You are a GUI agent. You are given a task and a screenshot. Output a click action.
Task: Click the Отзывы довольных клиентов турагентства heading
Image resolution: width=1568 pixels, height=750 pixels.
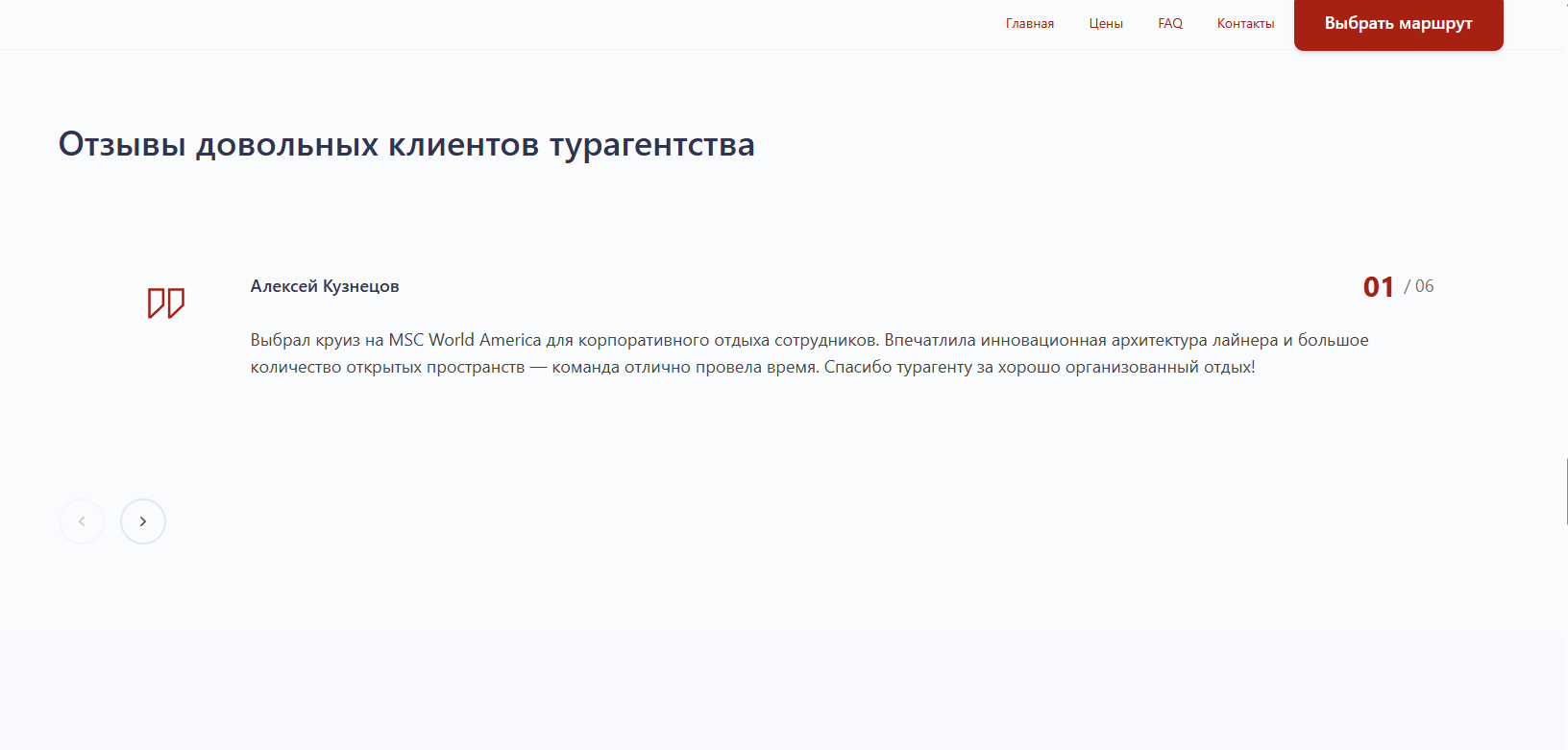(x=406, y=145)
